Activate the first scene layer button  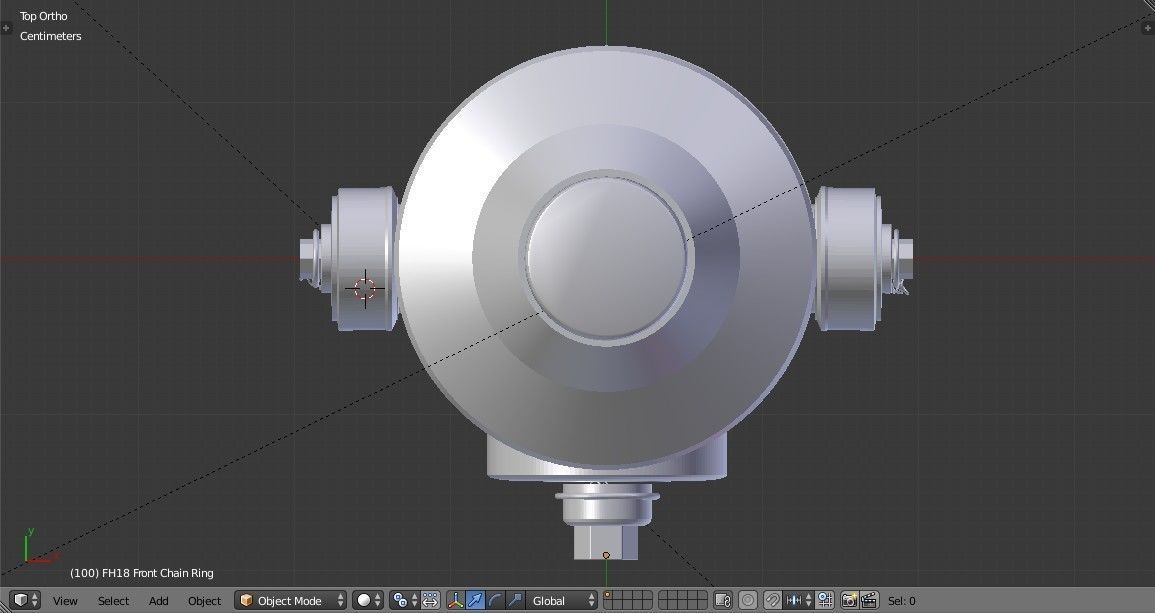click(x=608, y=595)
